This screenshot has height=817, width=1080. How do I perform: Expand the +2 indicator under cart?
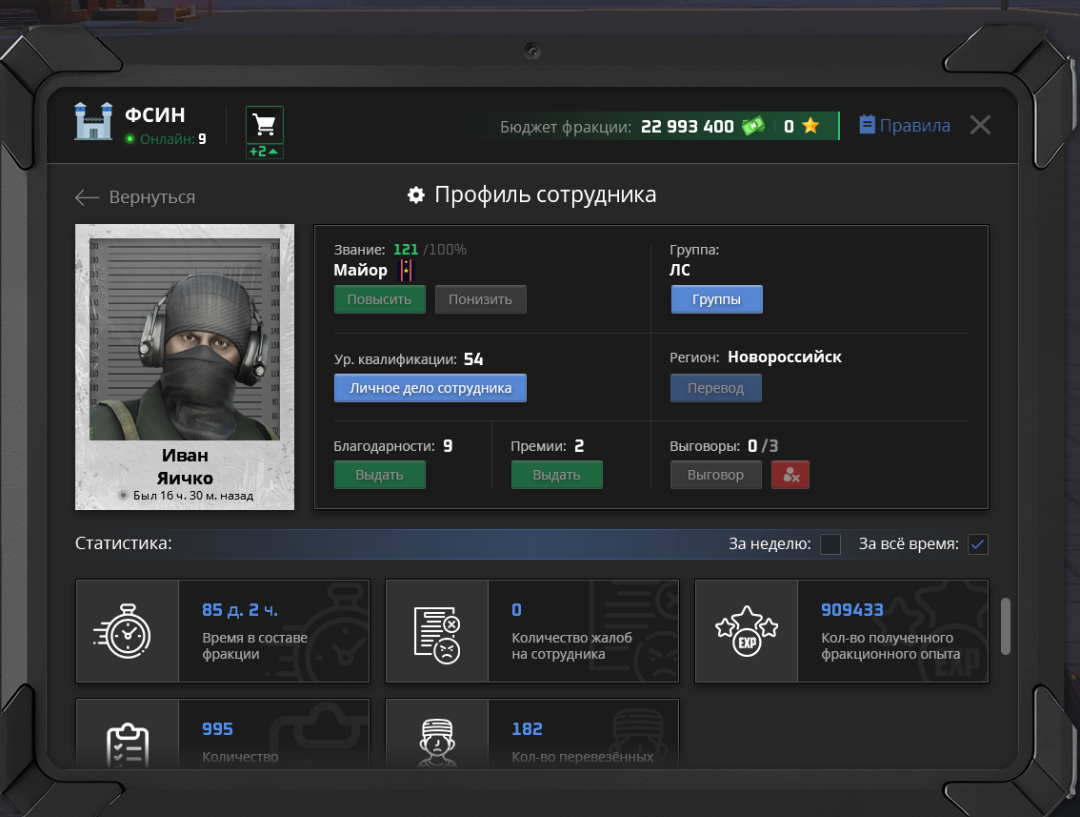[x=264, y=152]
